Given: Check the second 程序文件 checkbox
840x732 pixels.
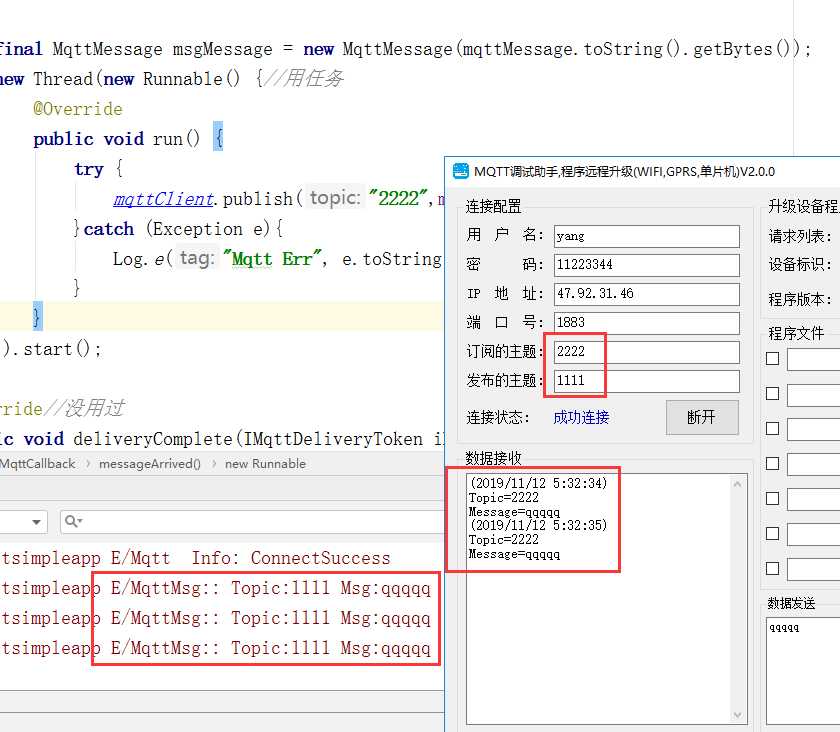Looking at the screenshot, I should pyautogui.click(x=772, y=393).
